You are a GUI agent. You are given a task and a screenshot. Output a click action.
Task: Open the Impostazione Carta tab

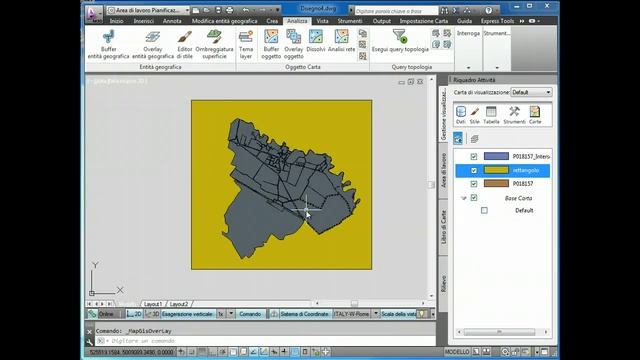[424, 21]
